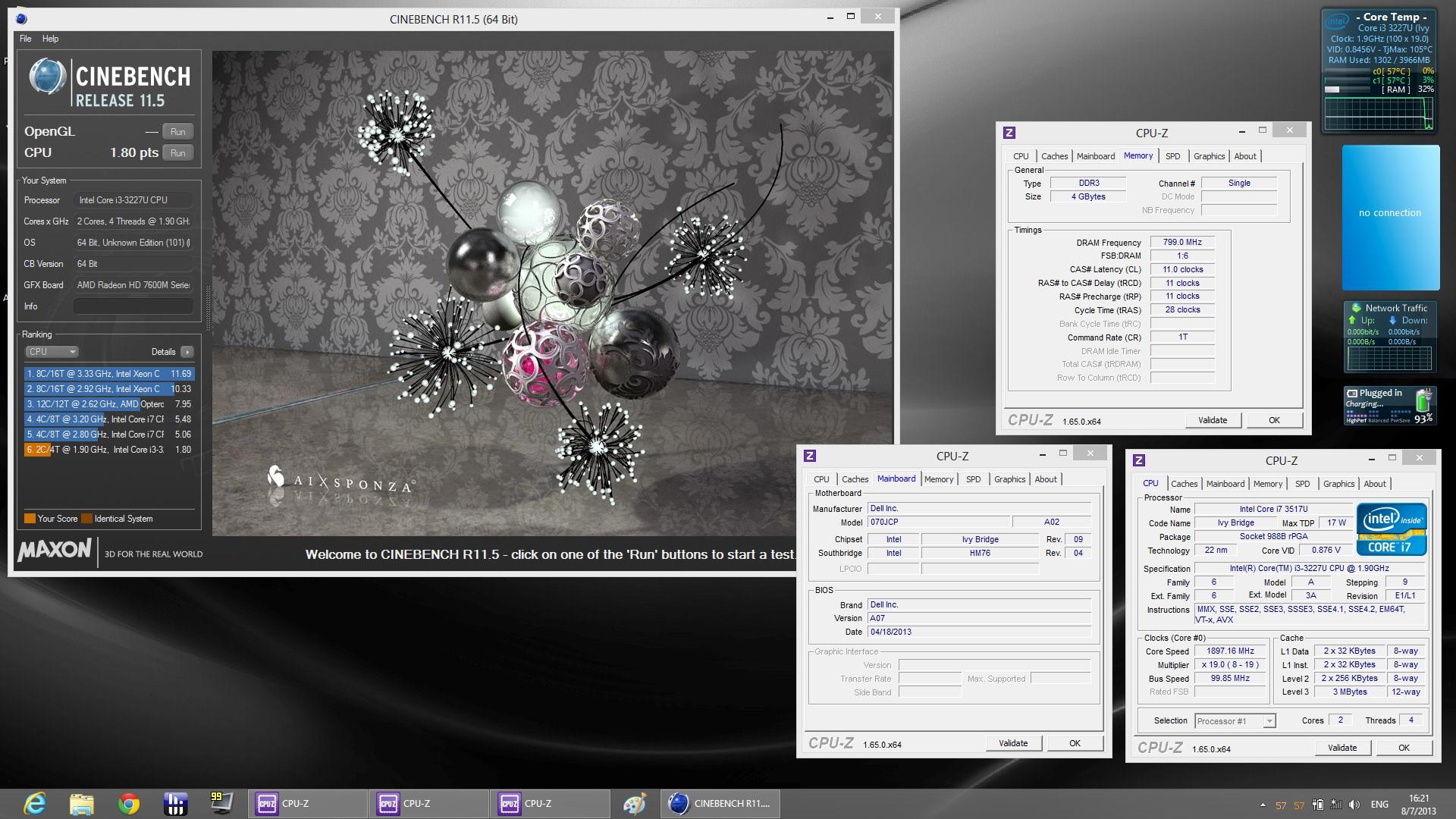Click the no connection blue gadget
This screenshot has width=1456, height=819.
[x=1391, y=218]
